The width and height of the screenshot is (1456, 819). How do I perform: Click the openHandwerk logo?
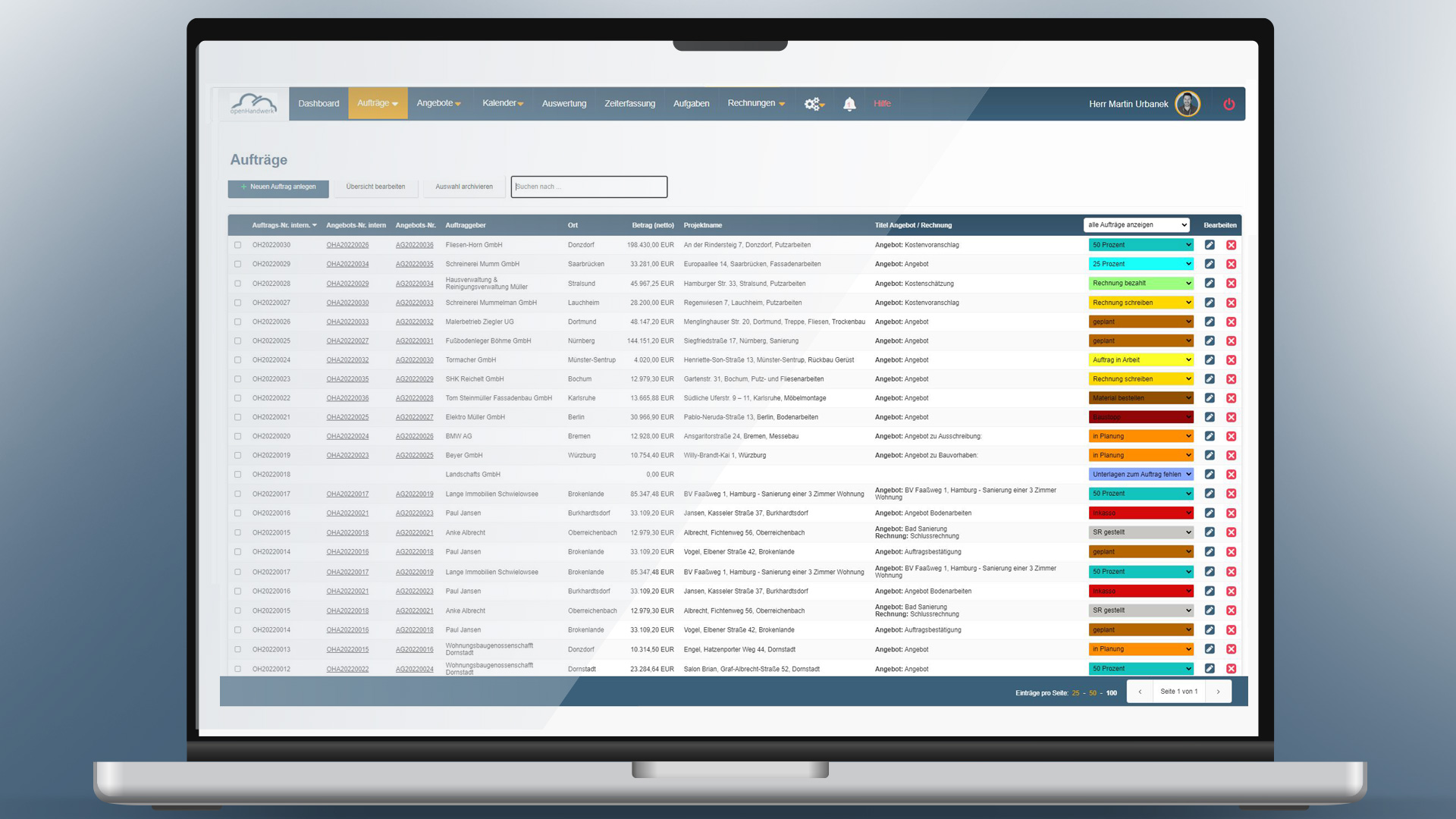pos(253,104)
